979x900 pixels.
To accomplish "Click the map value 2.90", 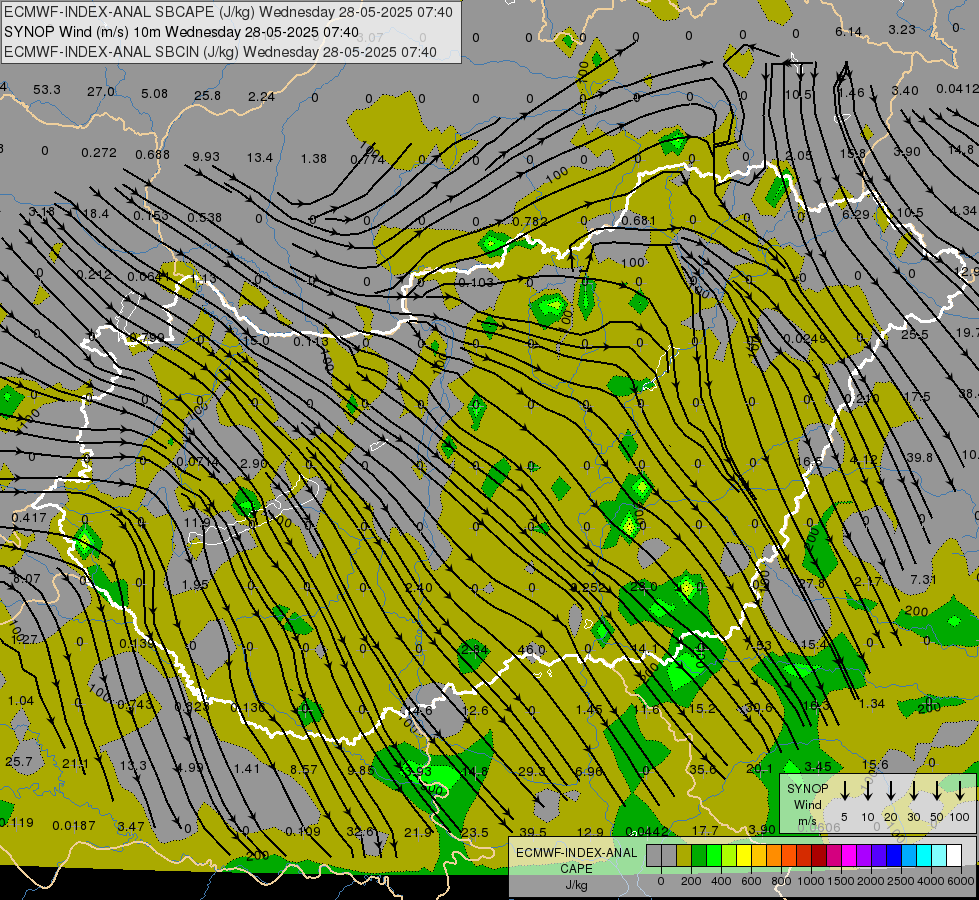I will pyautogui.click(x=253, y=463).
